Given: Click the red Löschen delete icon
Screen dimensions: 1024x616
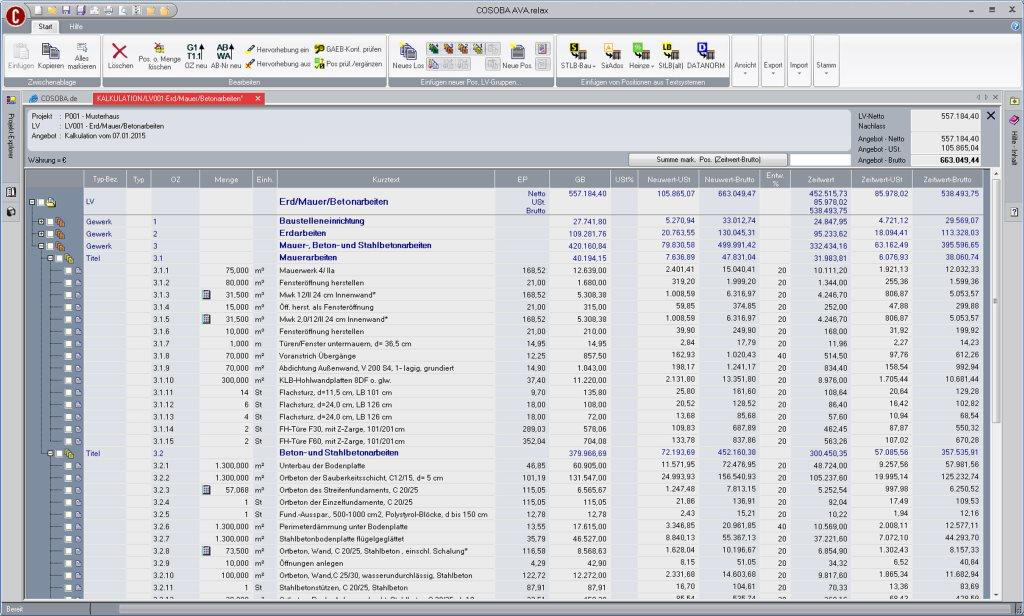Looking at the screenshot, I should (120, 51).
